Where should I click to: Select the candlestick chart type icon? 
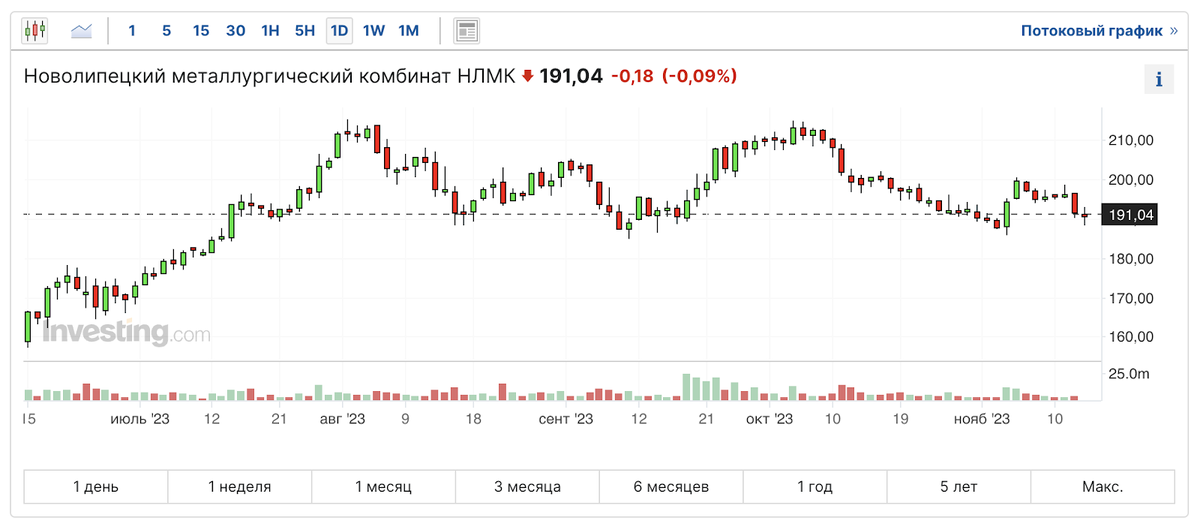click(x=35, y=30)
